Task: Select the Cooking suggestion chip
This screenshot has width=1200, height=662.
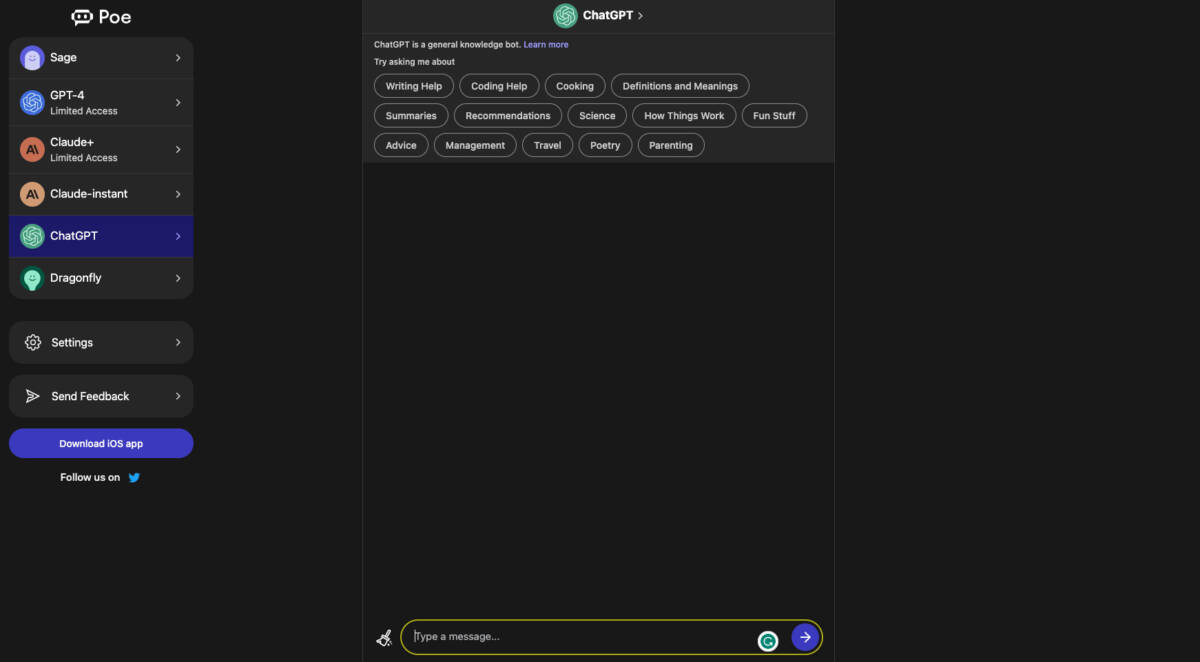Action: (x=574, y=85)
